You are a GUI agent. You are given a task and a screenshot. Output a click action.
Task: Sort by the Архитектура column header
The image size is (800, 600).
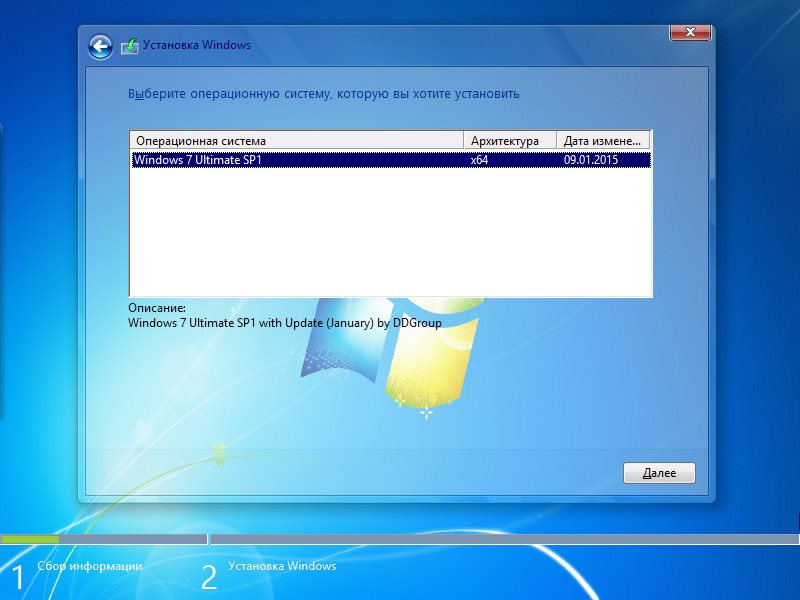[508, 140]
